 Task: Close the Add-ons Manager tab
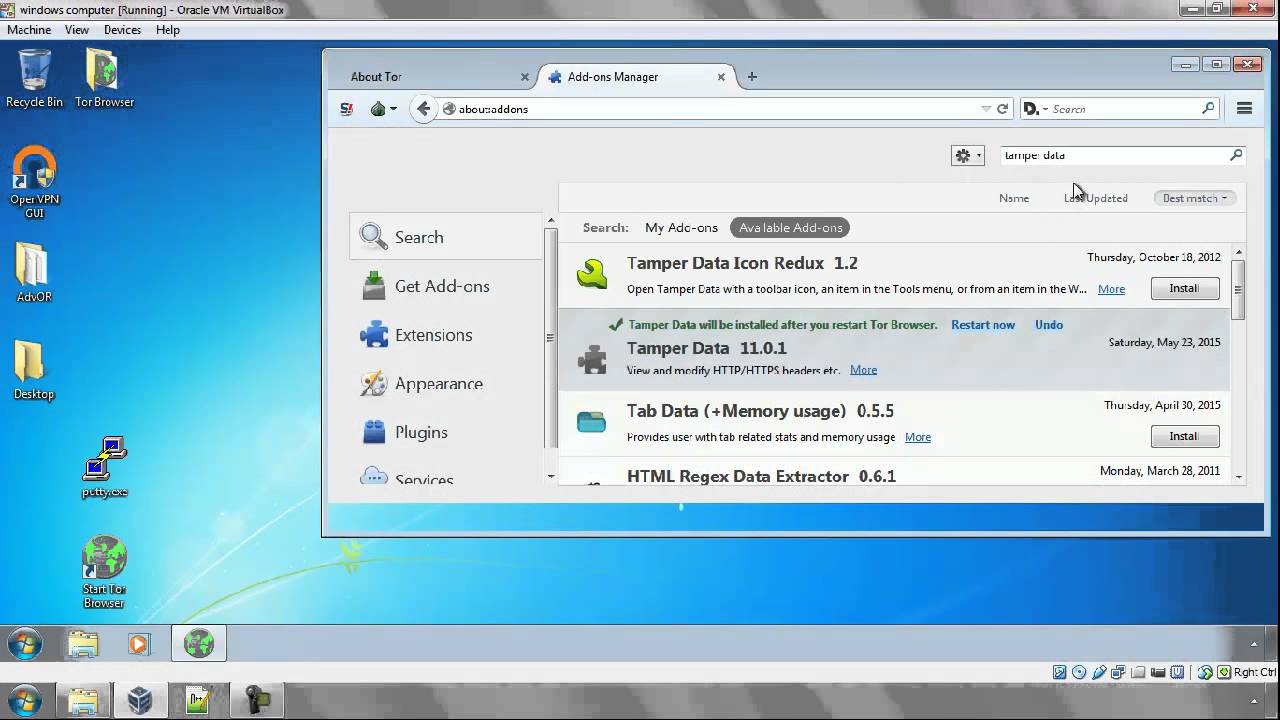tap(721, 77)
